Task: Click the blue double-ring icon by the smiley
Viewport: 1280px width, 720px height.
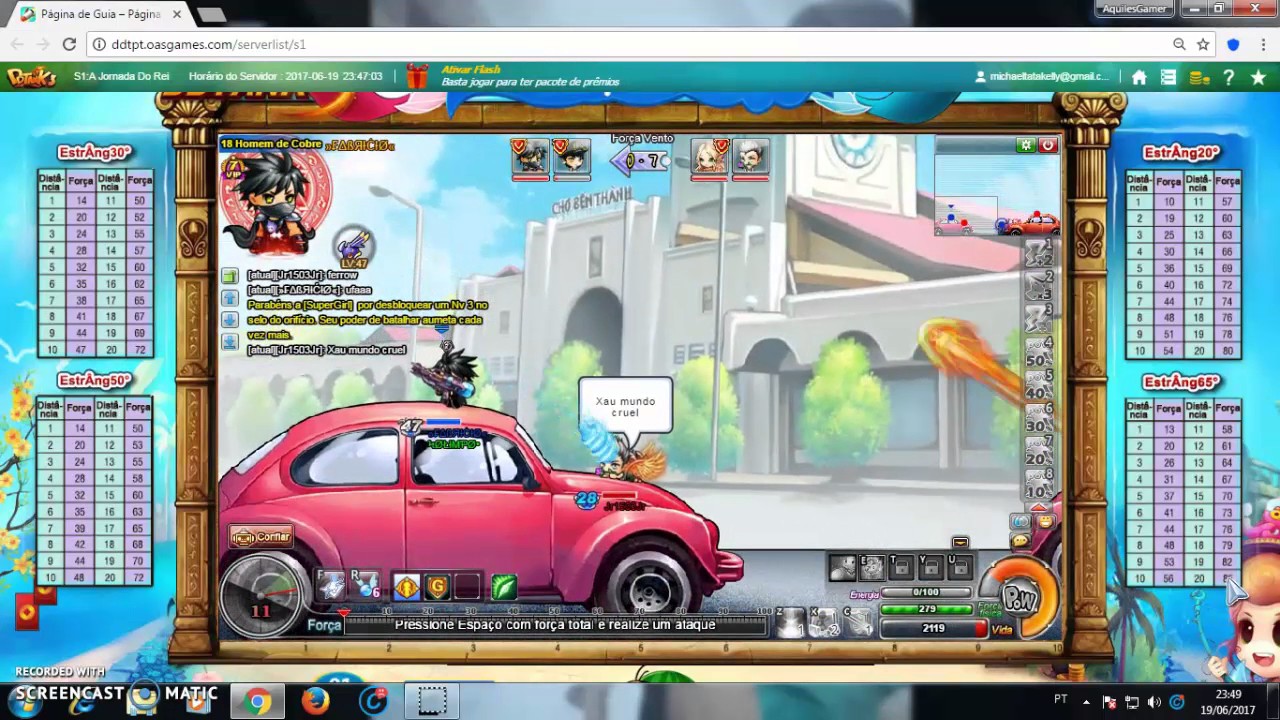Action: (x=1020, y=522)
